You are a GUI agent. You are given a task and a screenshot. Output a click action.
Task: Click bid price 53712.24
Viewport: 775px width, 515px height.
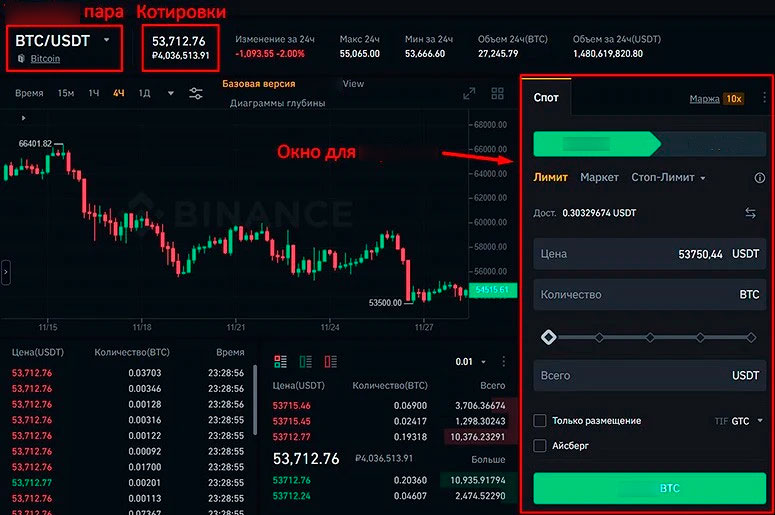[x=292, y=496]
